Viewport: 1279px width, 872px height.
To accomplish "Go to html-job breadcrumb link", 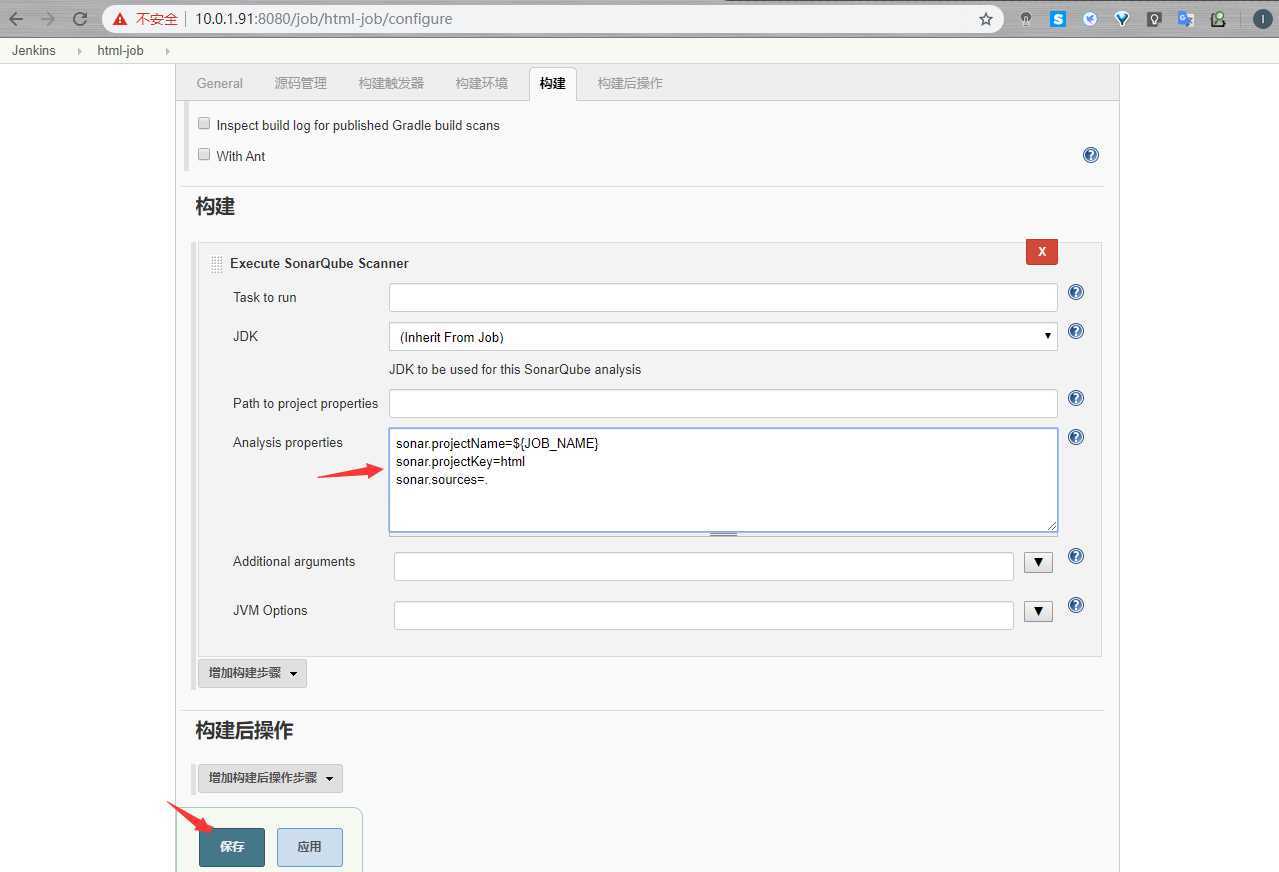I will [x=120, y=51].
